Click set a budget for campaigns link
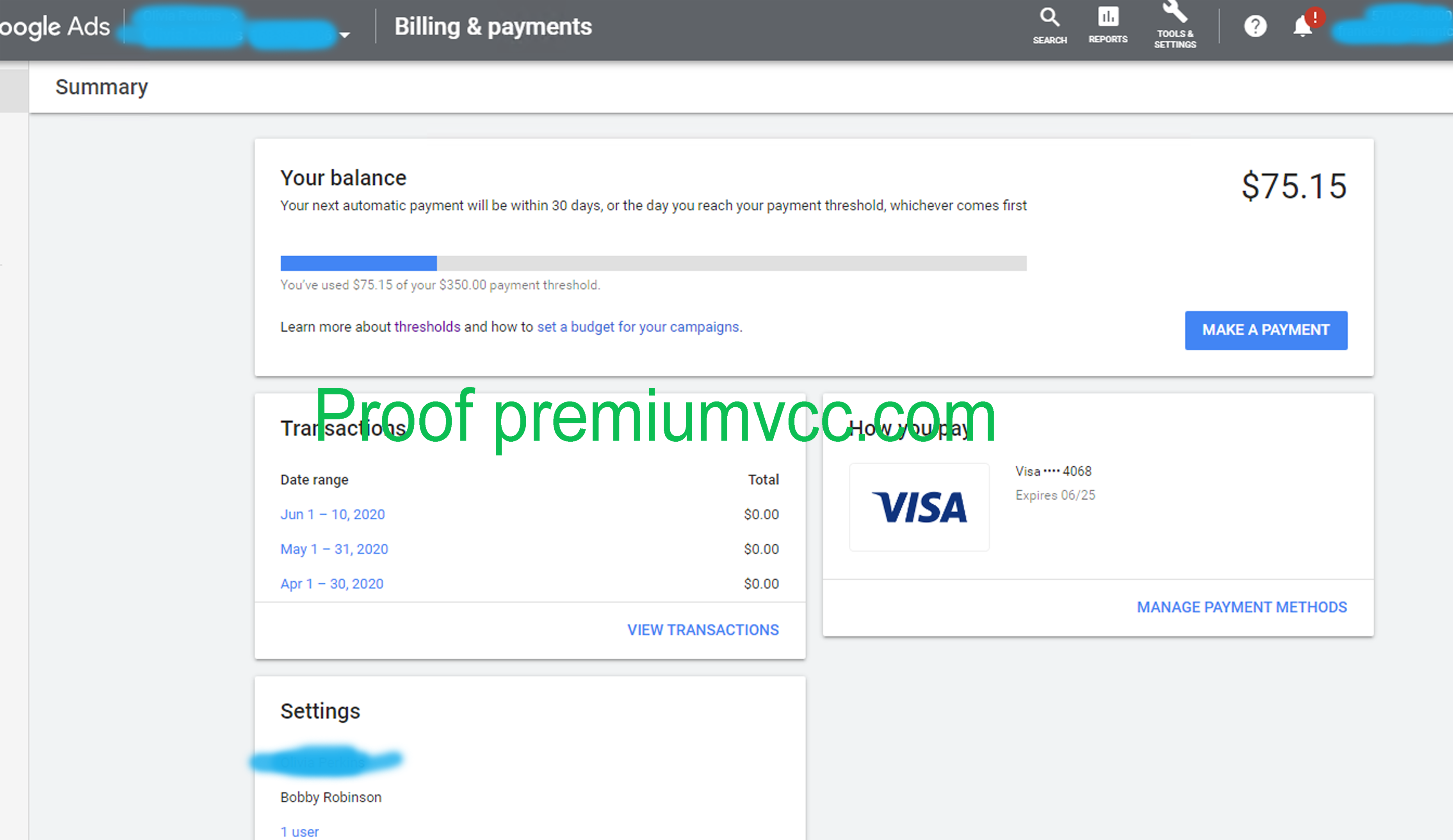 click(x=637, y=326)
